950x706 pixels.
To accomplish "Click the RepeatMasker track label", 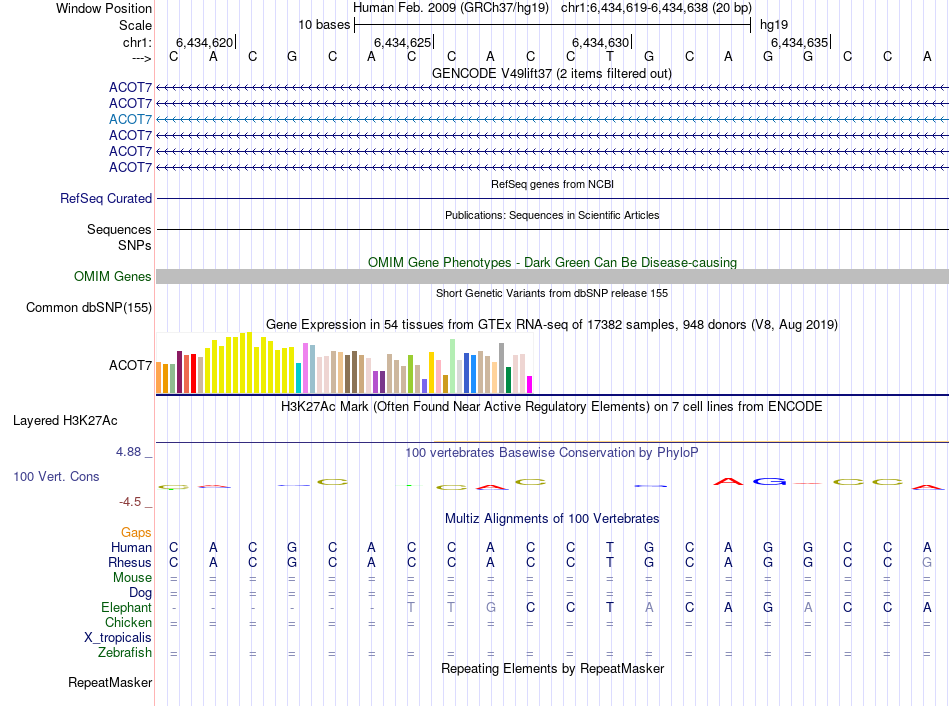I will (x=109, y=683).
